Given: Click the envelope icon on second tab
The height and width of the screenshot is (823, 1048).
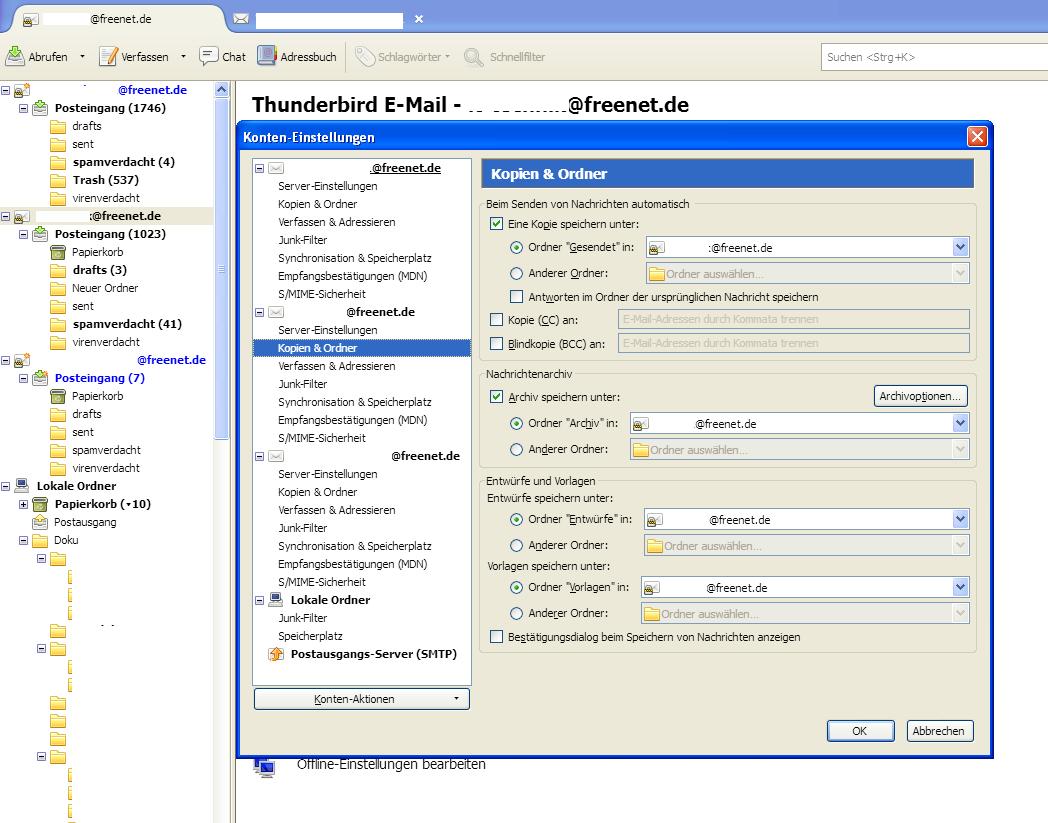Looking at the screenshot, I should [241, 19].
